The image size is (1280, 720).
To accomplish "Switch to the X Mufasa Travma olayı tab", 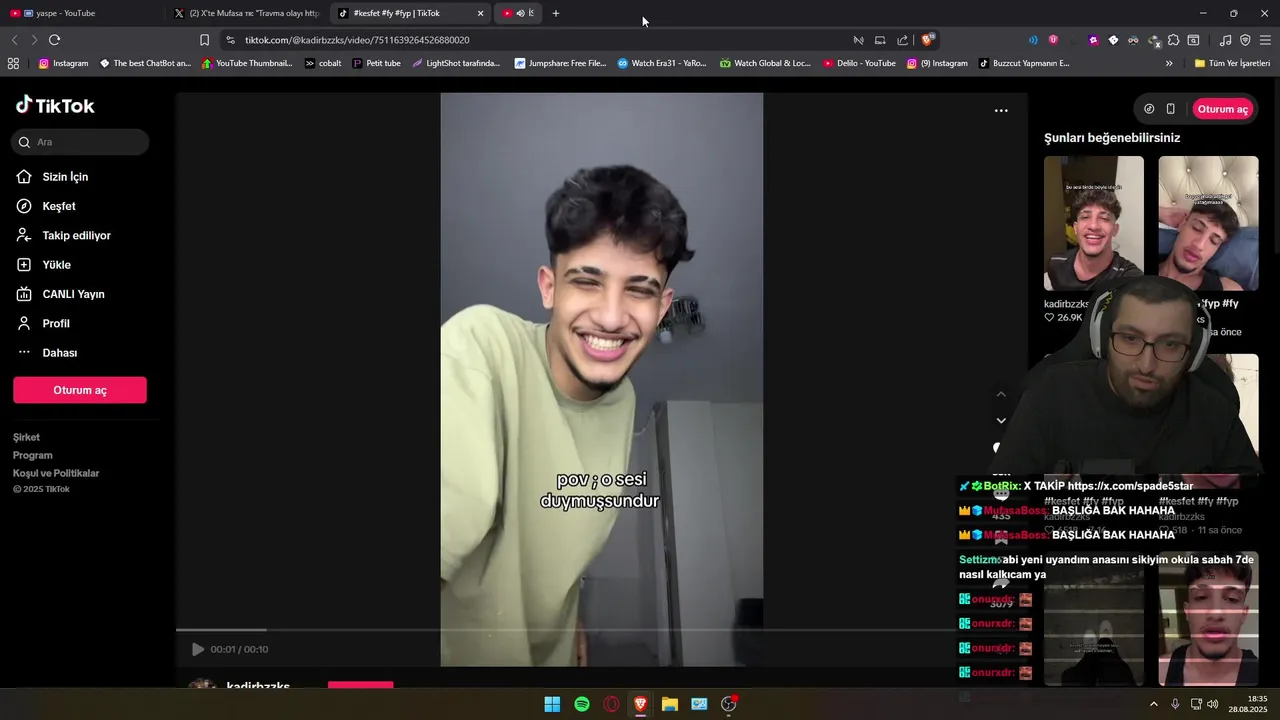I will tap(247, 13).
